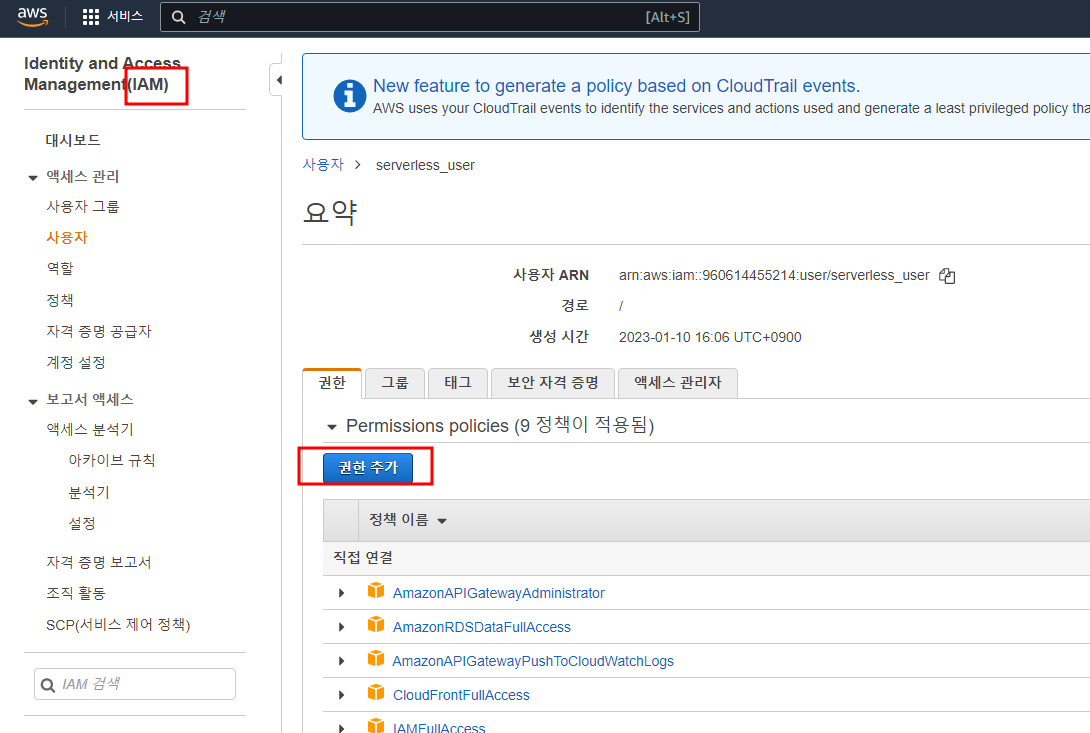Open 분석기 under access analyzer
The height and width of the screenshot is (733, 1090).
(89, 492)
